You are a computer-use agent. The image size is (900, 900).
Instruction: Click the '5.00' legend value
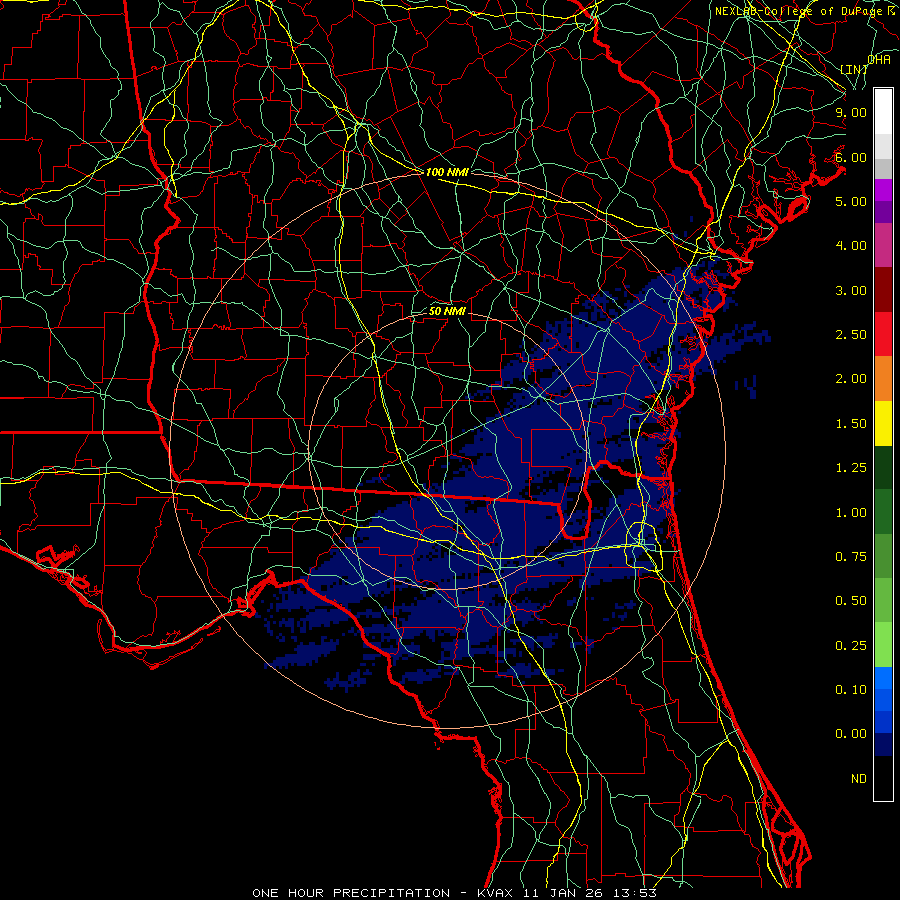[x=851, y=201]
